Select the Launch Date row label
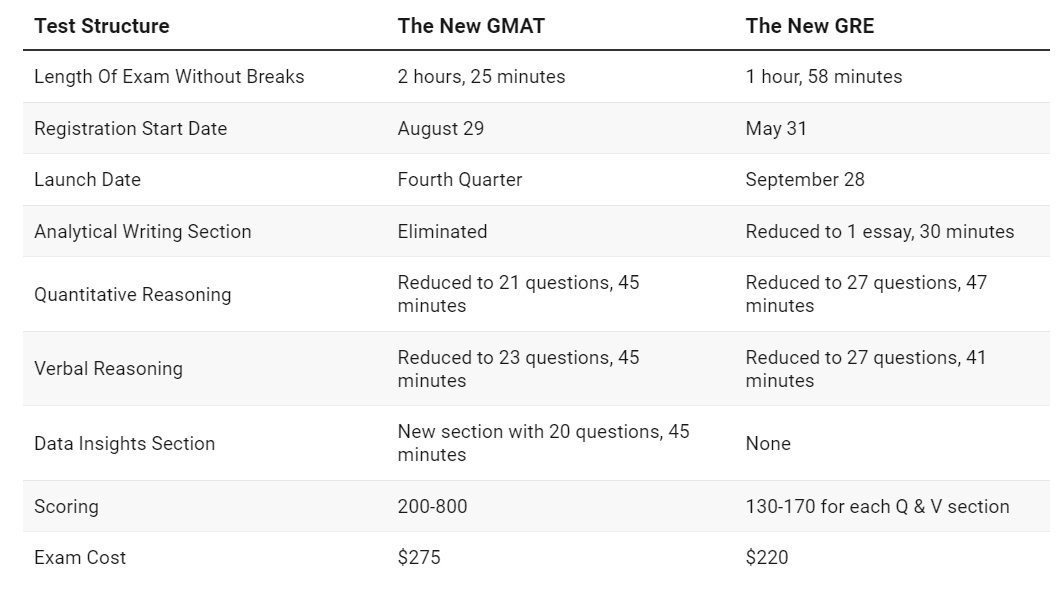Screen dimensions: 1064x589 [87, 180]
